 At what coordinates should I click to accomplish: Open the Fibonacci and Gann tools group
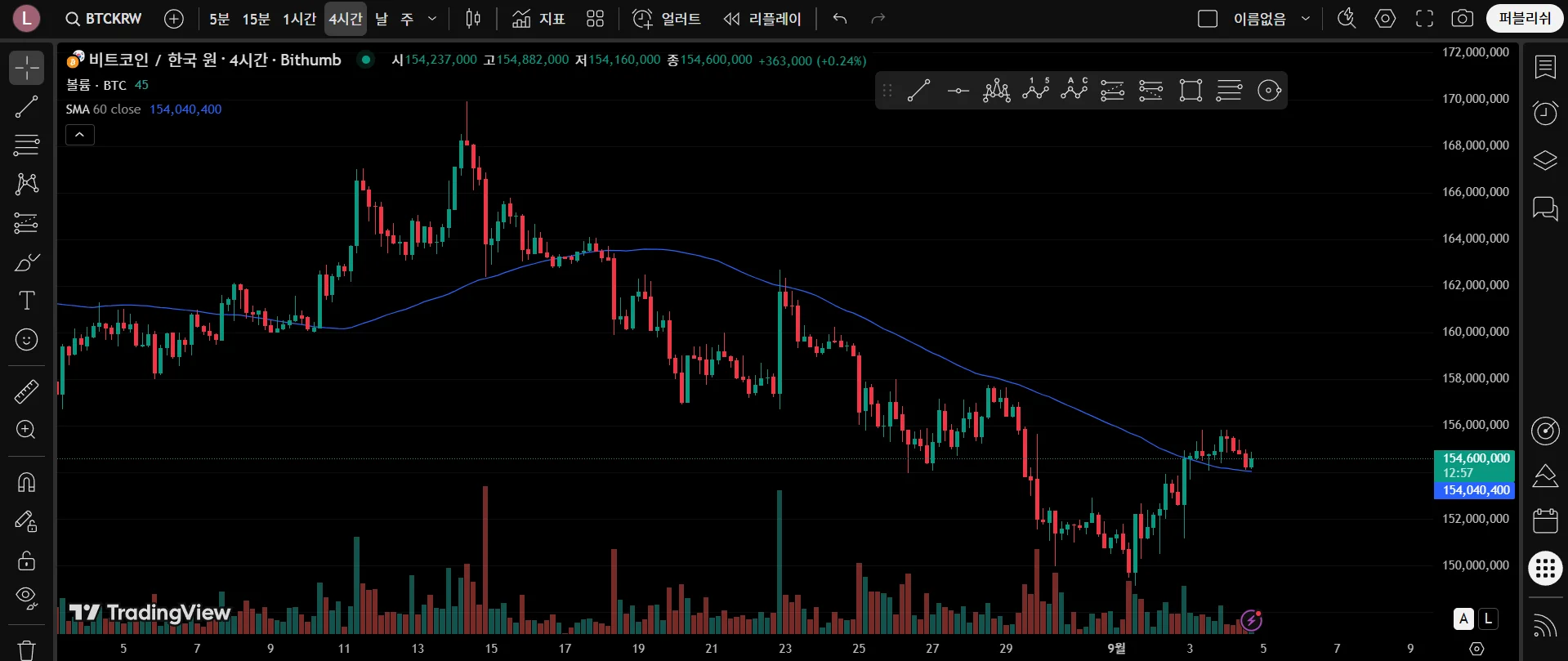27,145
